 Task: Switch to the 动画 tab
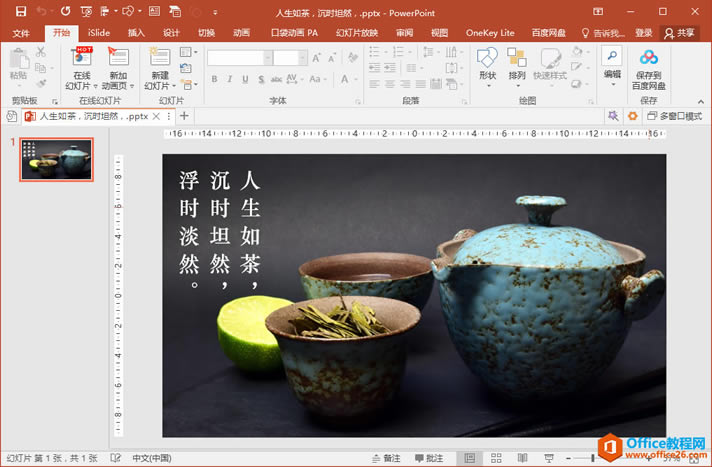(241, 33)
